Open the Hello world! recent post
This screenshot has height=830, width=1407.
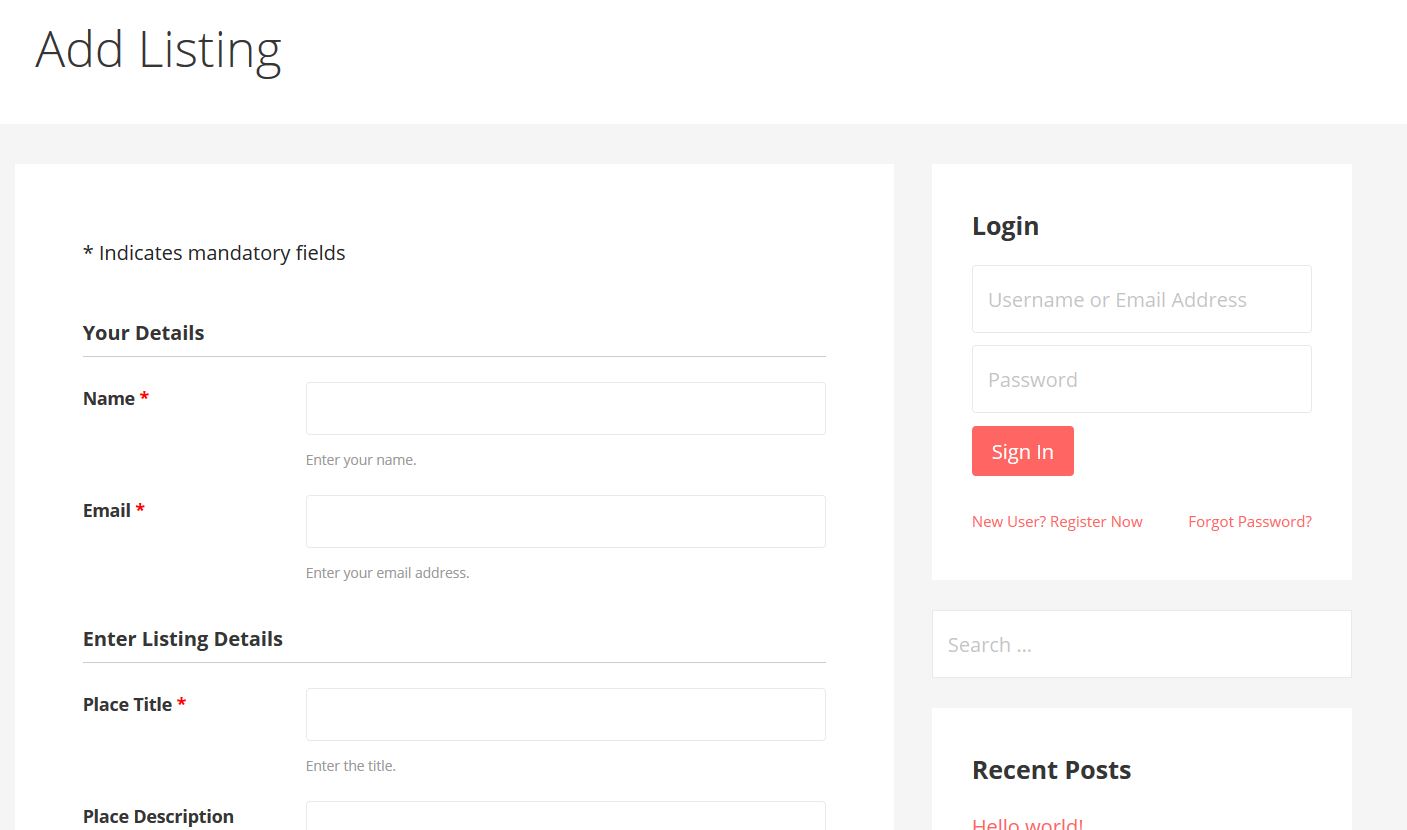tap(1027, 823)
